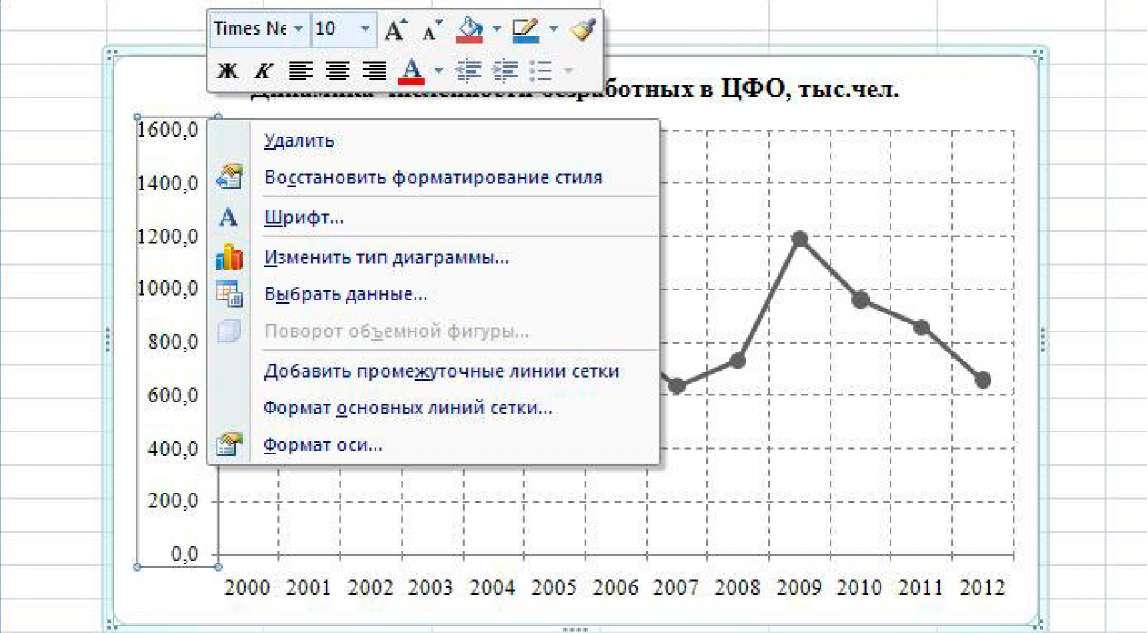The image size is (1148, 633).
Task: Open font color dropdown arrow
Action: click(x=439, y=71)
